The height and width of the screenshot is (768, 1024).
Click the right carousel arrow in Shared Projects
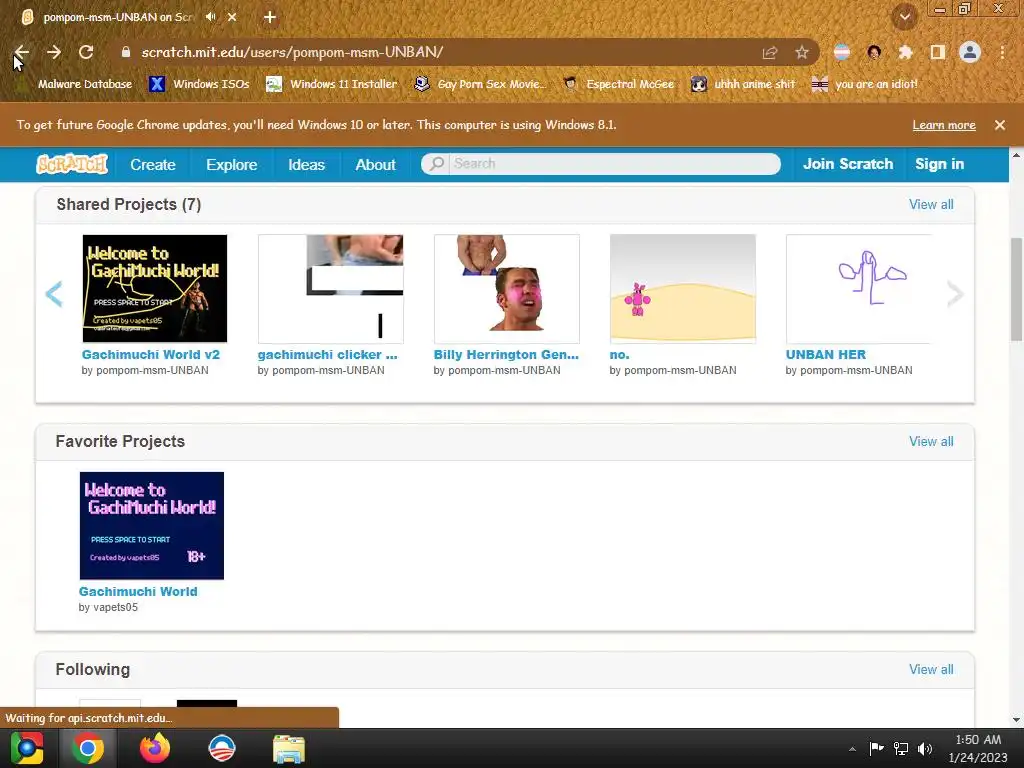pos(955,294)
